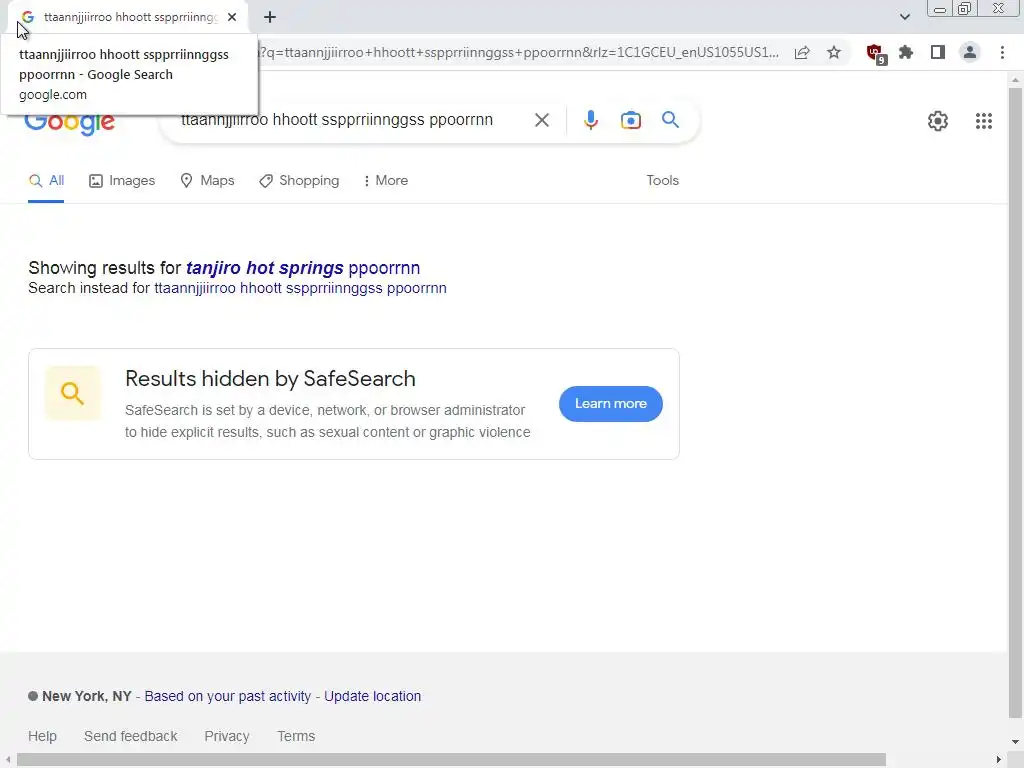
Task: Click Update location link
Action: click(x=372, y=696)
